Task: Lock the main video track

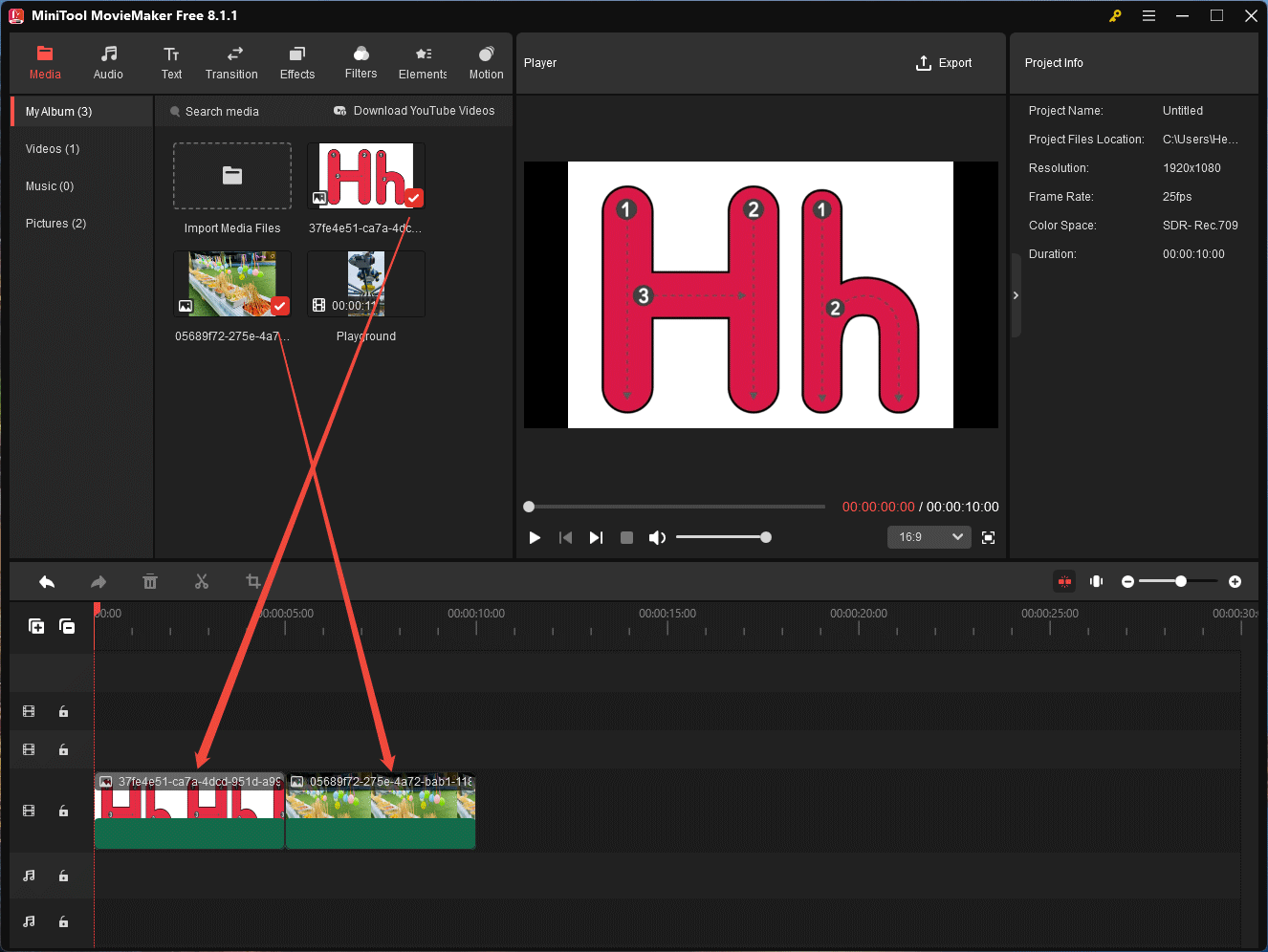Action: [63, 811]
